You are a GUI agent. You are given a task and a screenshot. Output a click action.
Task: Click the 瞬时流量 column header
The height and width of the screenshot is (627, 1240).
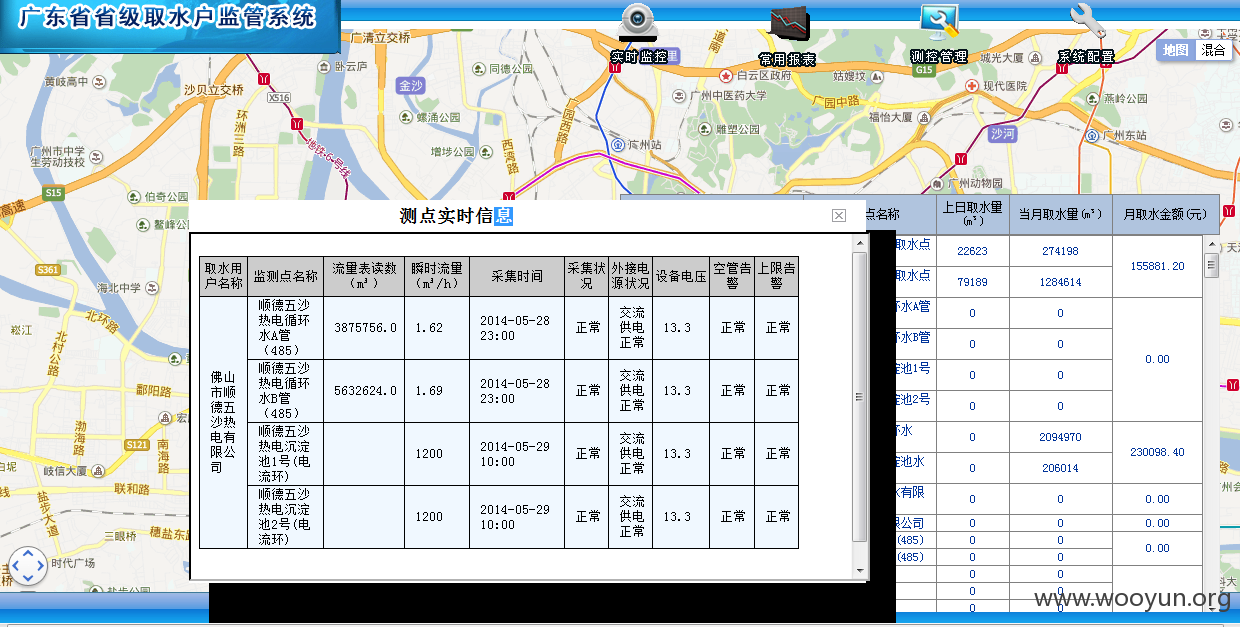437,276
